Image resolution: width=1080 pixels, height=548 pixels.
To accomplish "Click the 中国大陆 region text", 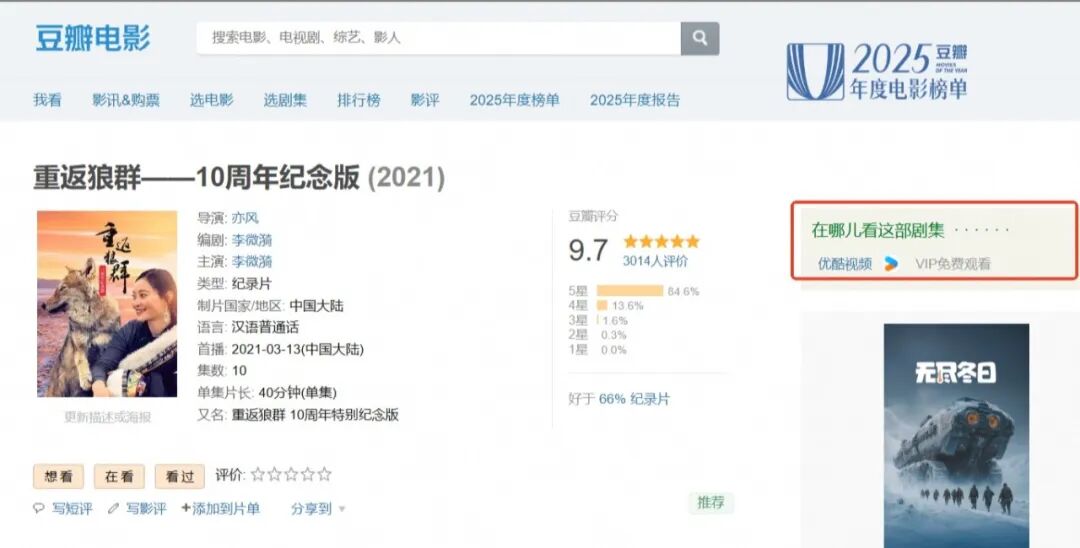I will (x=316, y=306).
